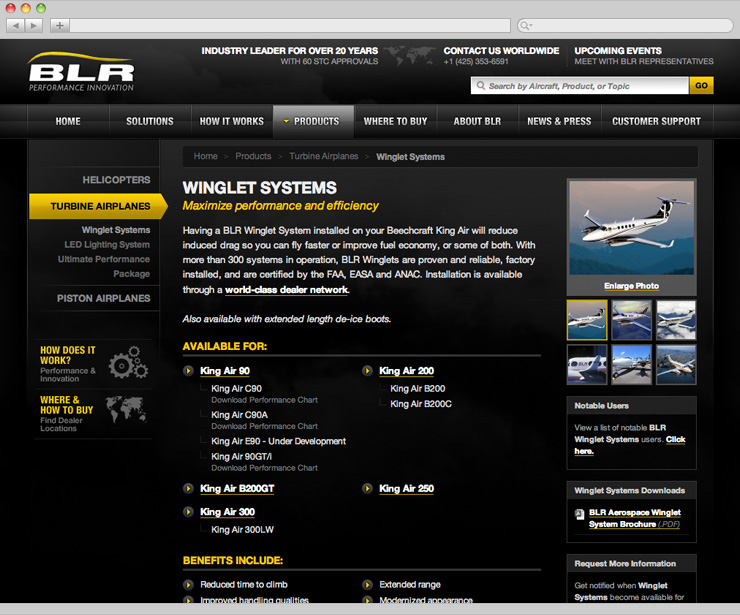Select the first highlighted photo thumbnail
The width and height of the screenshot is (740, 615).
coord(587,320)
